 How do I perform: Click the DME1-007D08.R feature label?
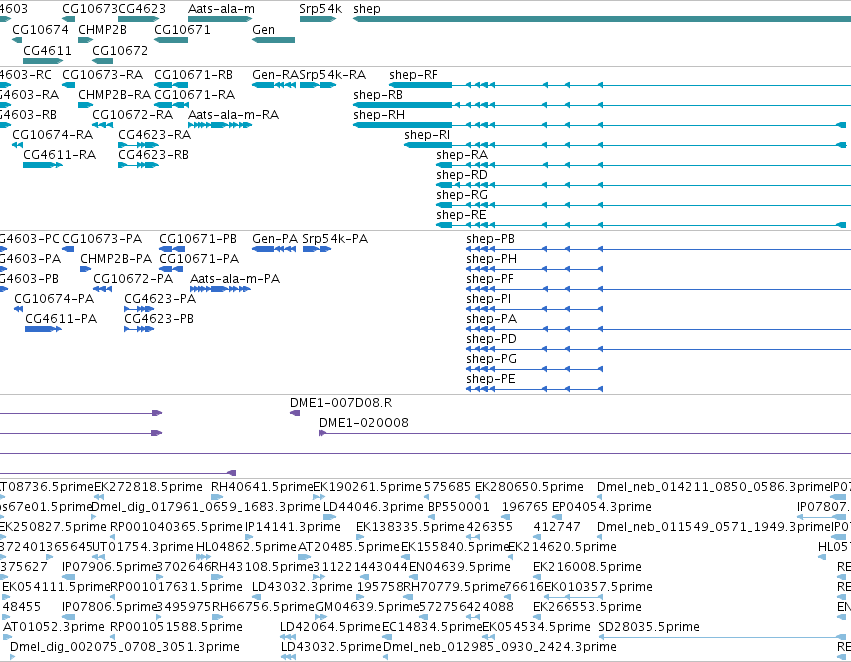(x=341, y=403)
